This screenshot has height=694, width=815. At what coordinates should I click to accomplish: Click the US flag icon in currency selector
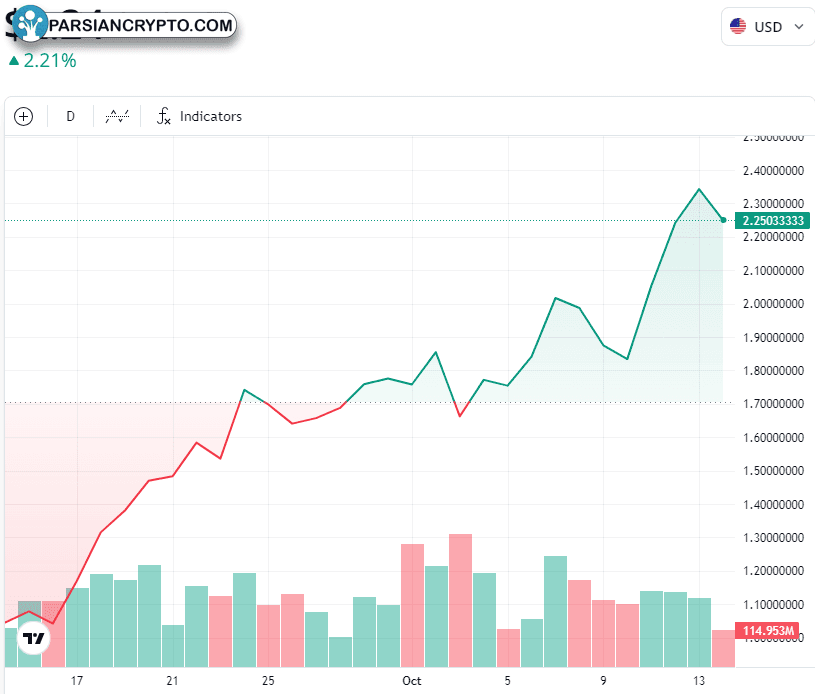[738, 26]
